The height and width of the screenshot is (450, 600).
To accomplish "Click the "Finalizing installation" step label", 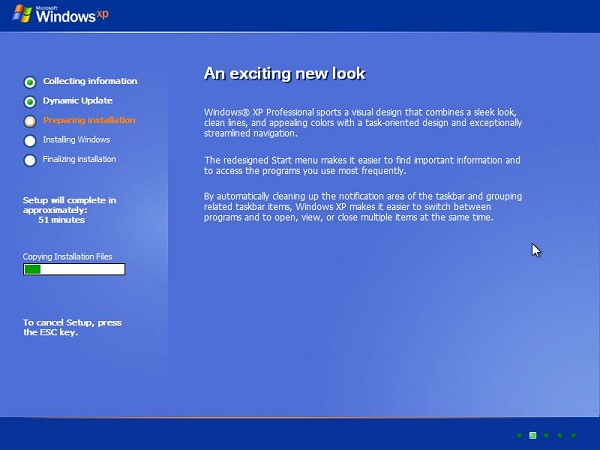I will [x=79, y=159].
